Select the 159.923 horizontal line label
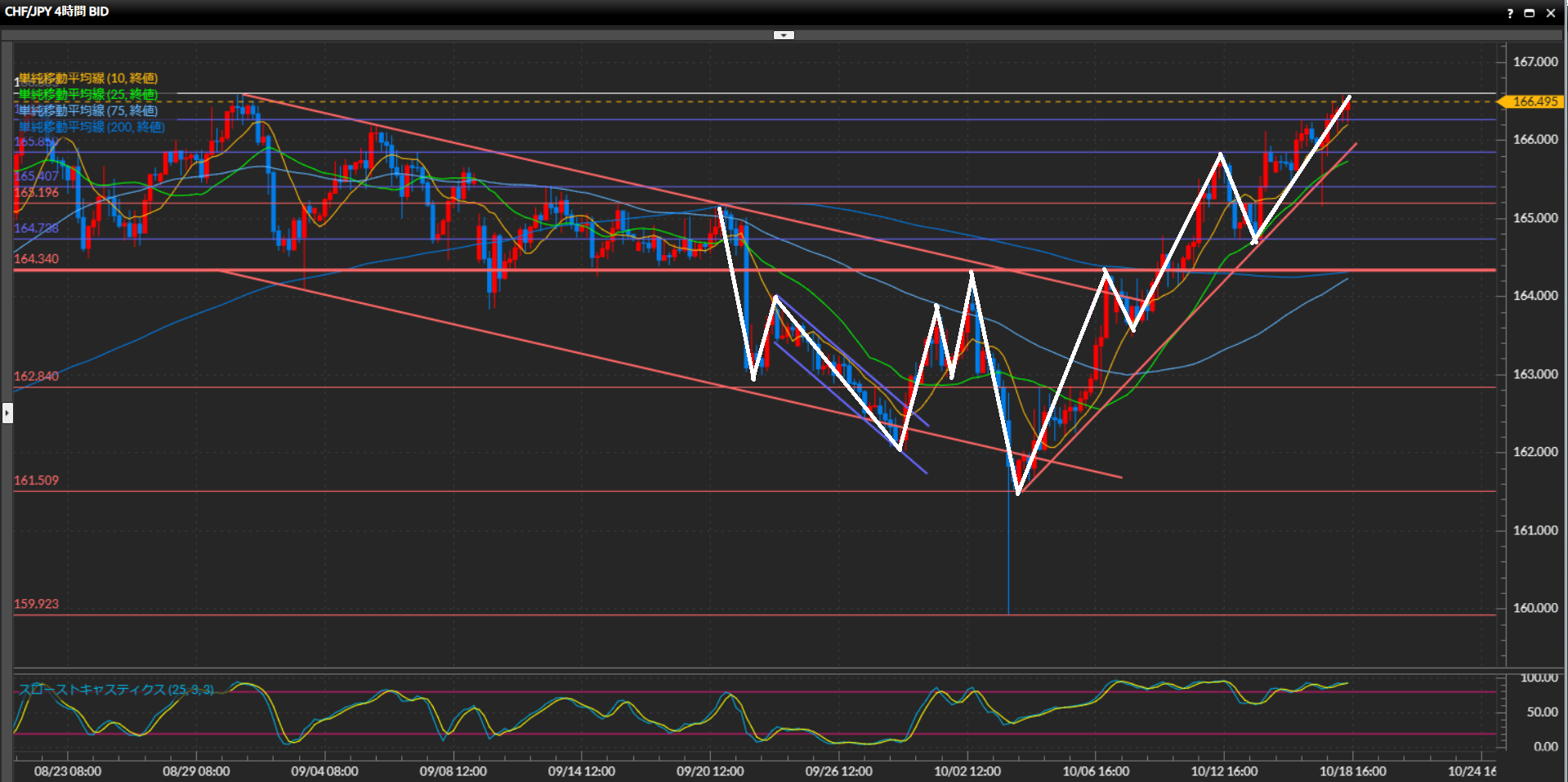Image resolution: width=1568 pixels, height=782 pixels. pos(36,604)
